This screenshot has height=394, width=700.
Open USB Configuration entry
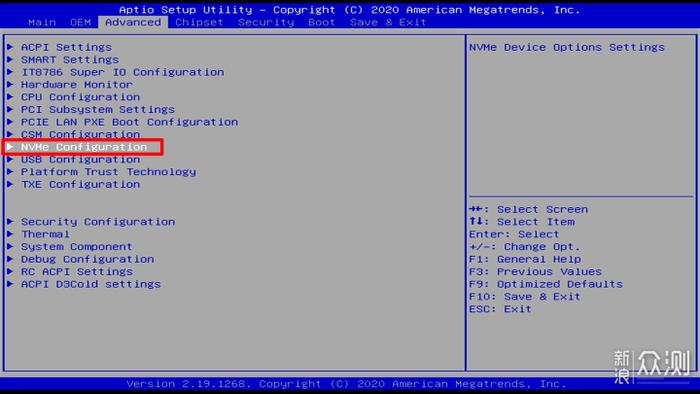tap(80, 160)
